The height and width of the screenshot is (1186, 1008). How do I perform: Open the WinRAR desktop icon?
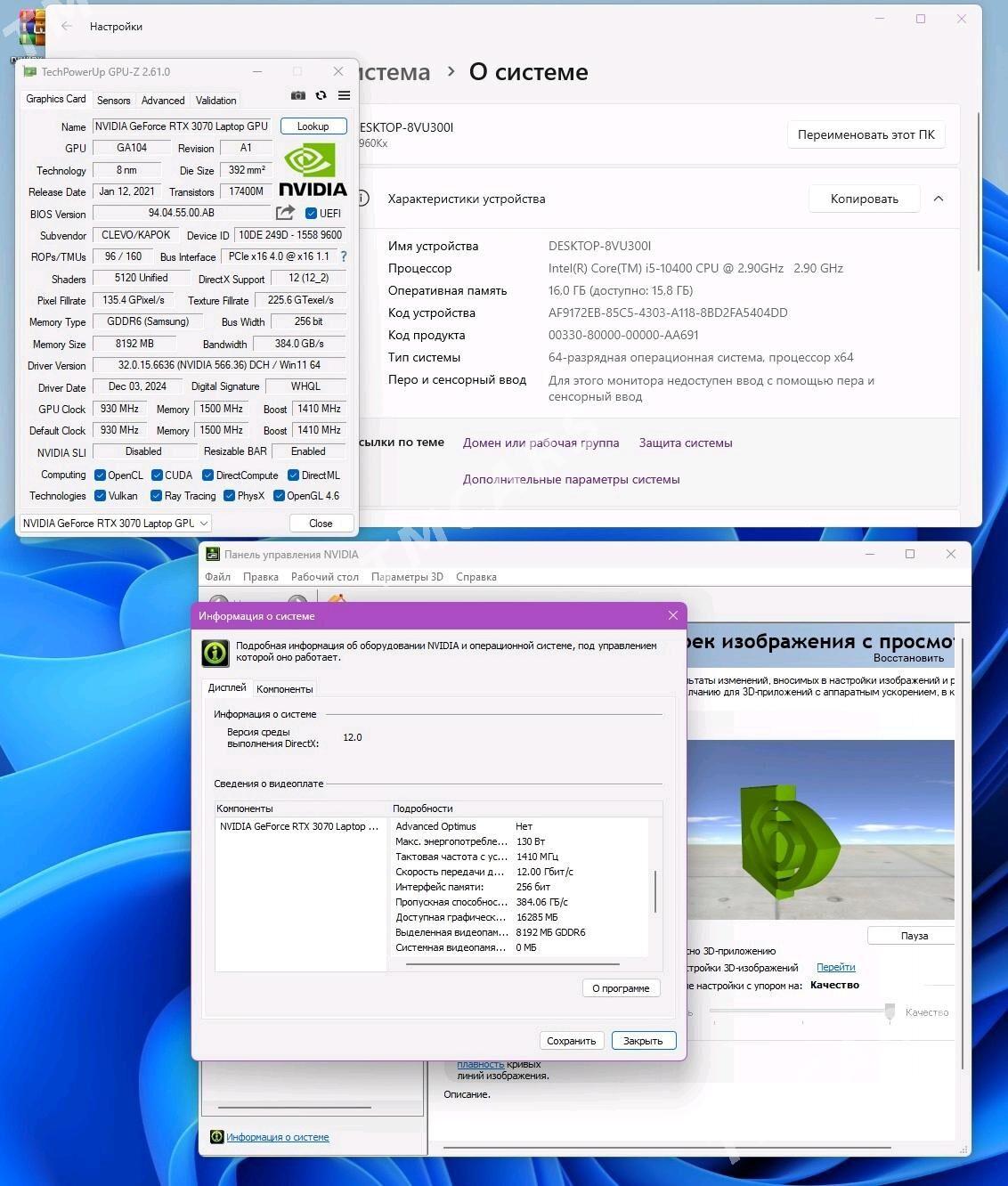click(x=31, y=27)
